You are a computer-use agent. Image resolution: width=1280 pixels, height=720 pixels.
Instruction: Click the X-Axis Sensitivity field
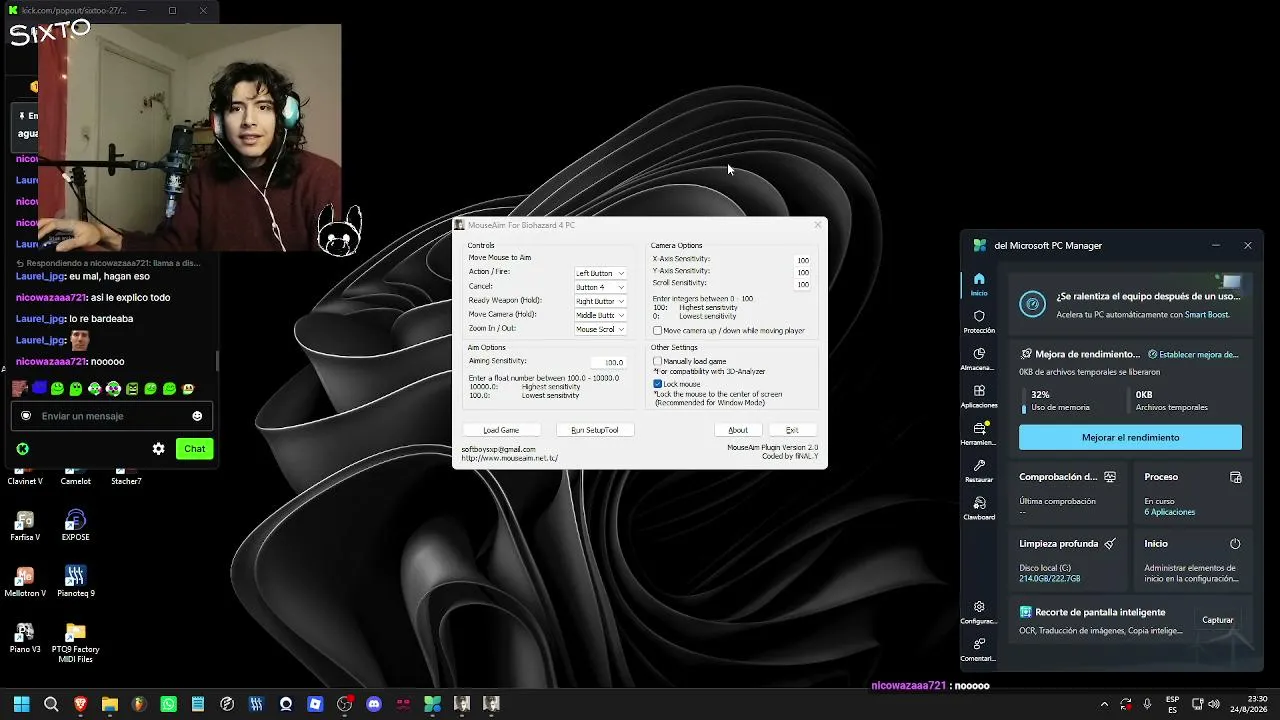click(802, 260)
